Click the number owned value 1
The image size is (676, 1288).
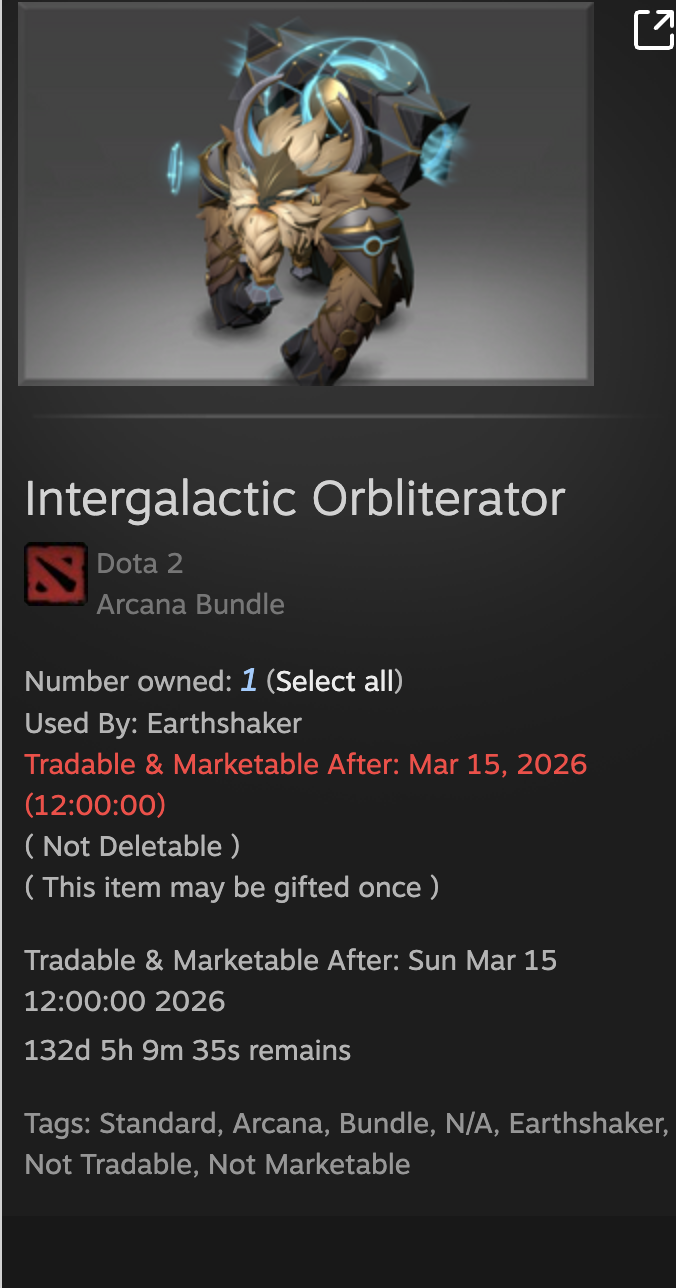coord(248,682)
